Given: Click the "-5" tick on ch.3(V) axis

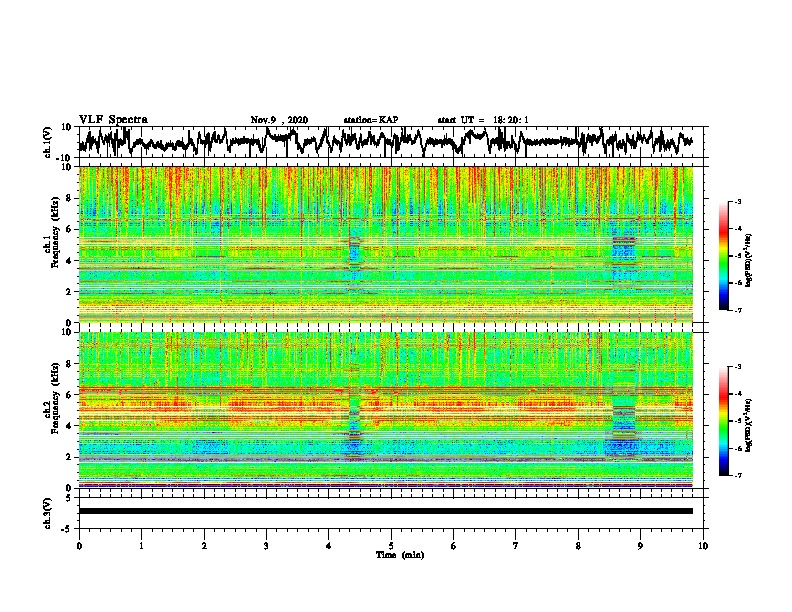Looking at the screenshot, I should click(67, 529).
